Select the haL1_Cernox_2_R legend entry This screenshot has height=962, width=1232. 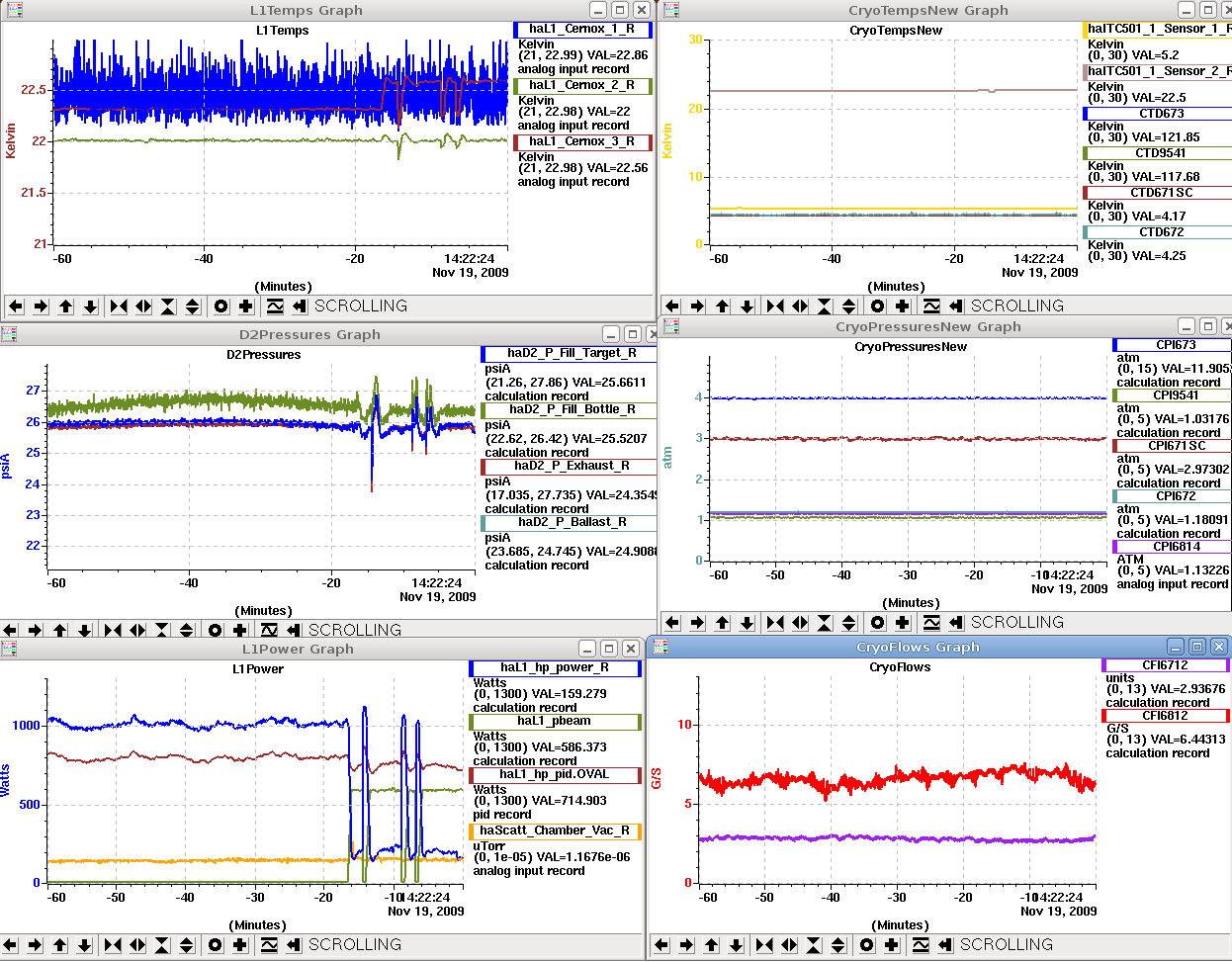coord(582,86)
